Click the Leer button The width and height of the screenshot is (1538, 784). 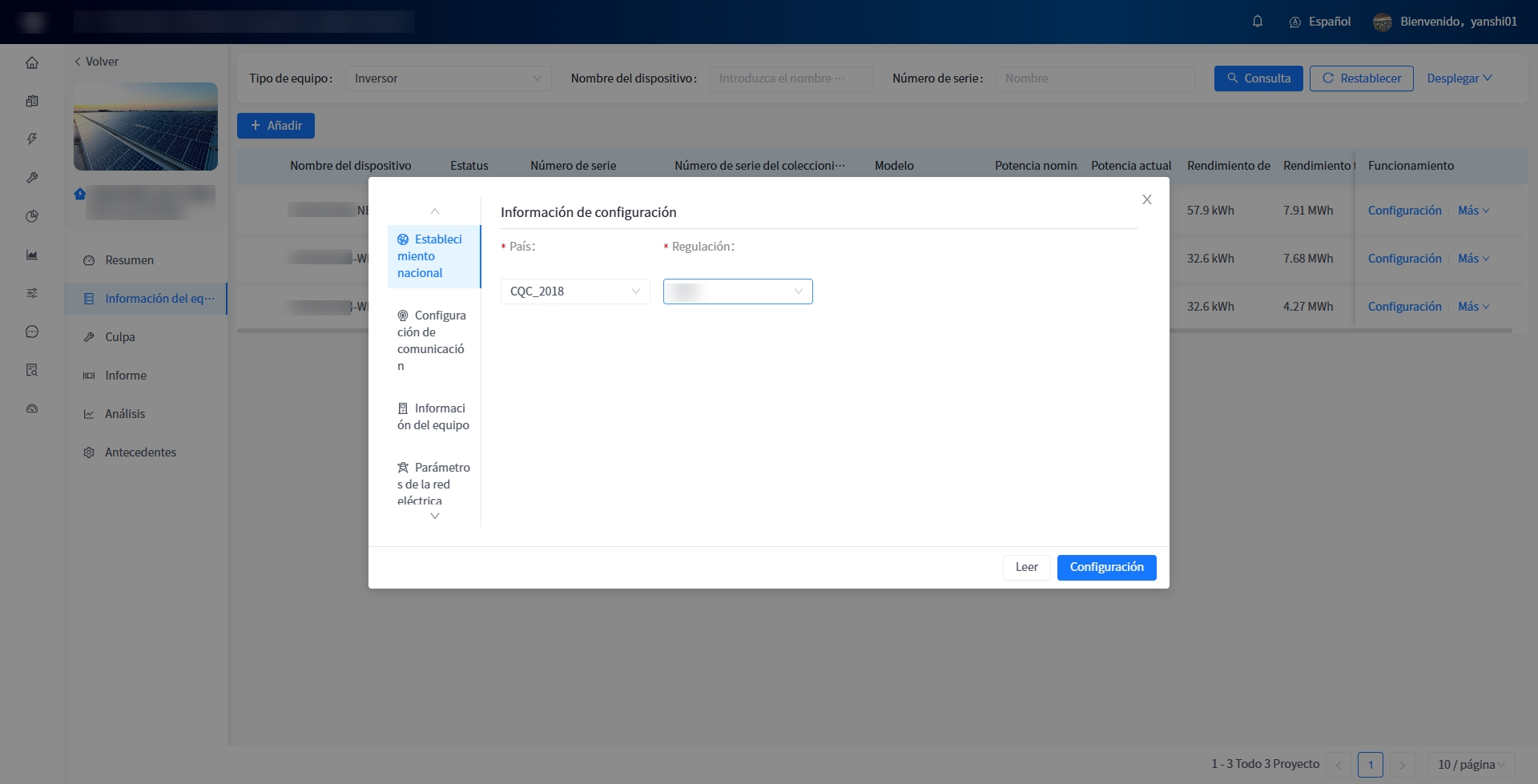1026,567
